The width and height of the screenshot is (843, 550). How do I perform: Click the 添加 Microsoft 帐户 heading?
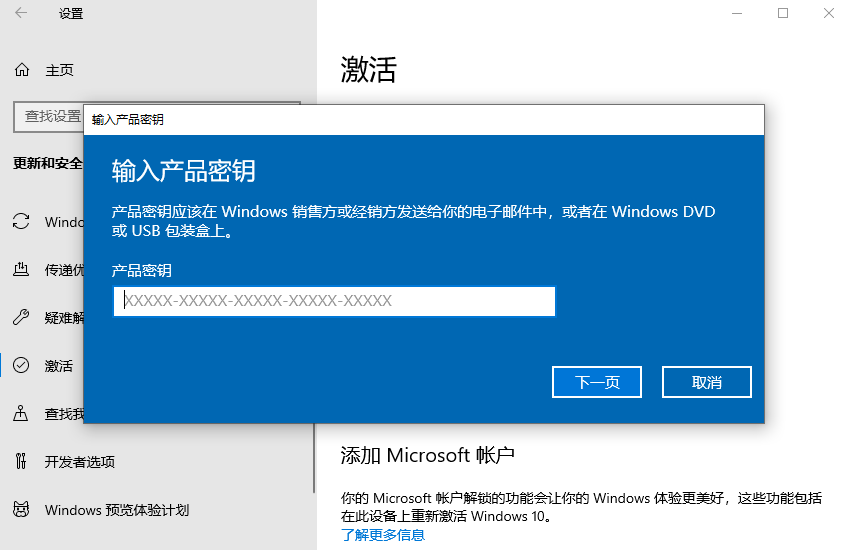427,455
